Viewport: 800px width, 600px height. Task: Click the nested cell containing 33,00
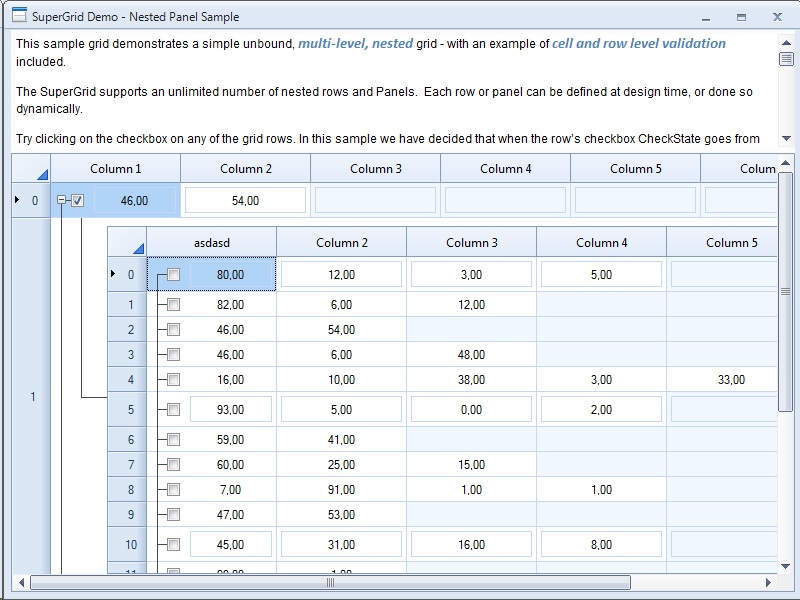coord(731,379)
